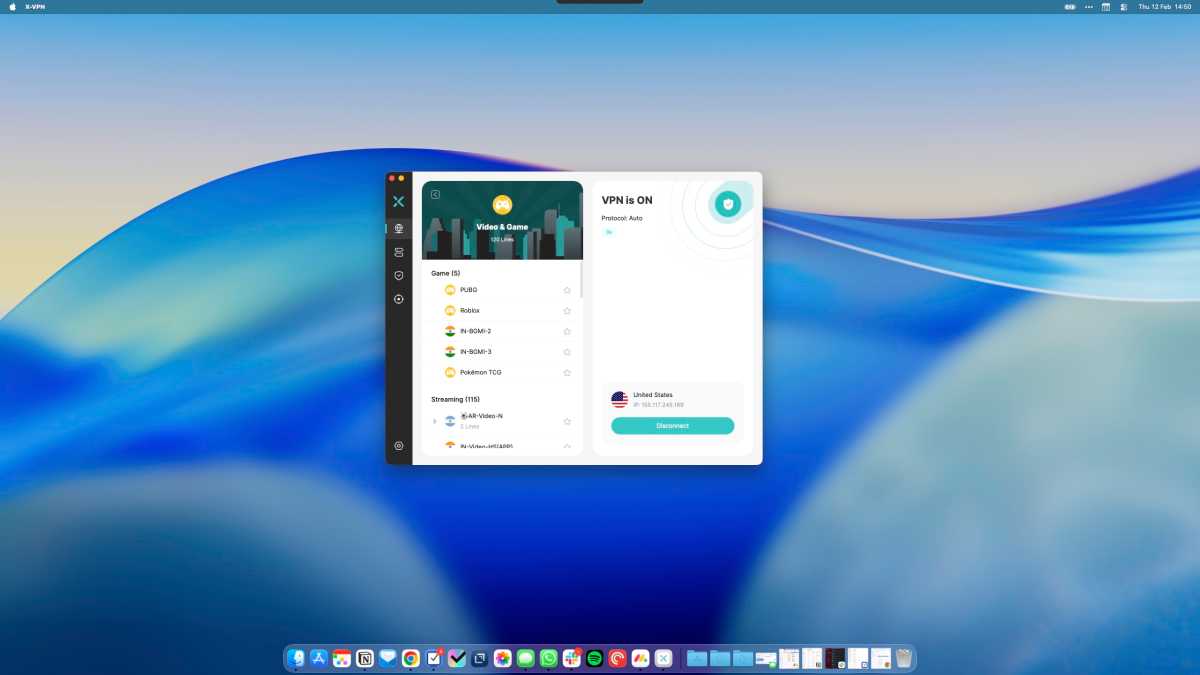The width and height of the screenshot is (1200, 675).
Task: Select the IN-BGMI-2 server
Action: pos(475,331)
